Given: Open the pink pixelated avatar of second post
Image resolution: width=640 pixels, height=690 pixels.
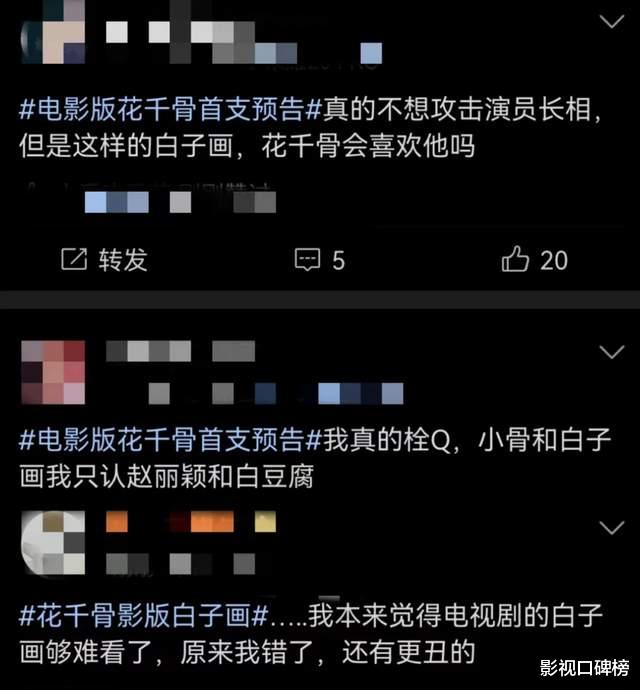Looking at the screenshot, I should [53, 372].
